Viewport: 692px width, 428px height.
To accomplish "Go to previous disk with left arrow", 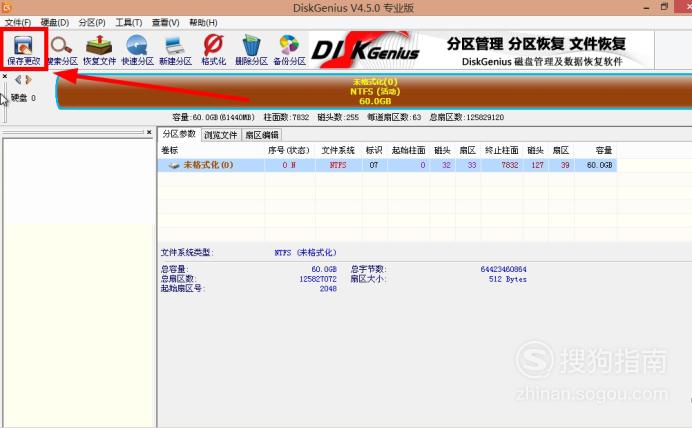I will click(18, 79).
